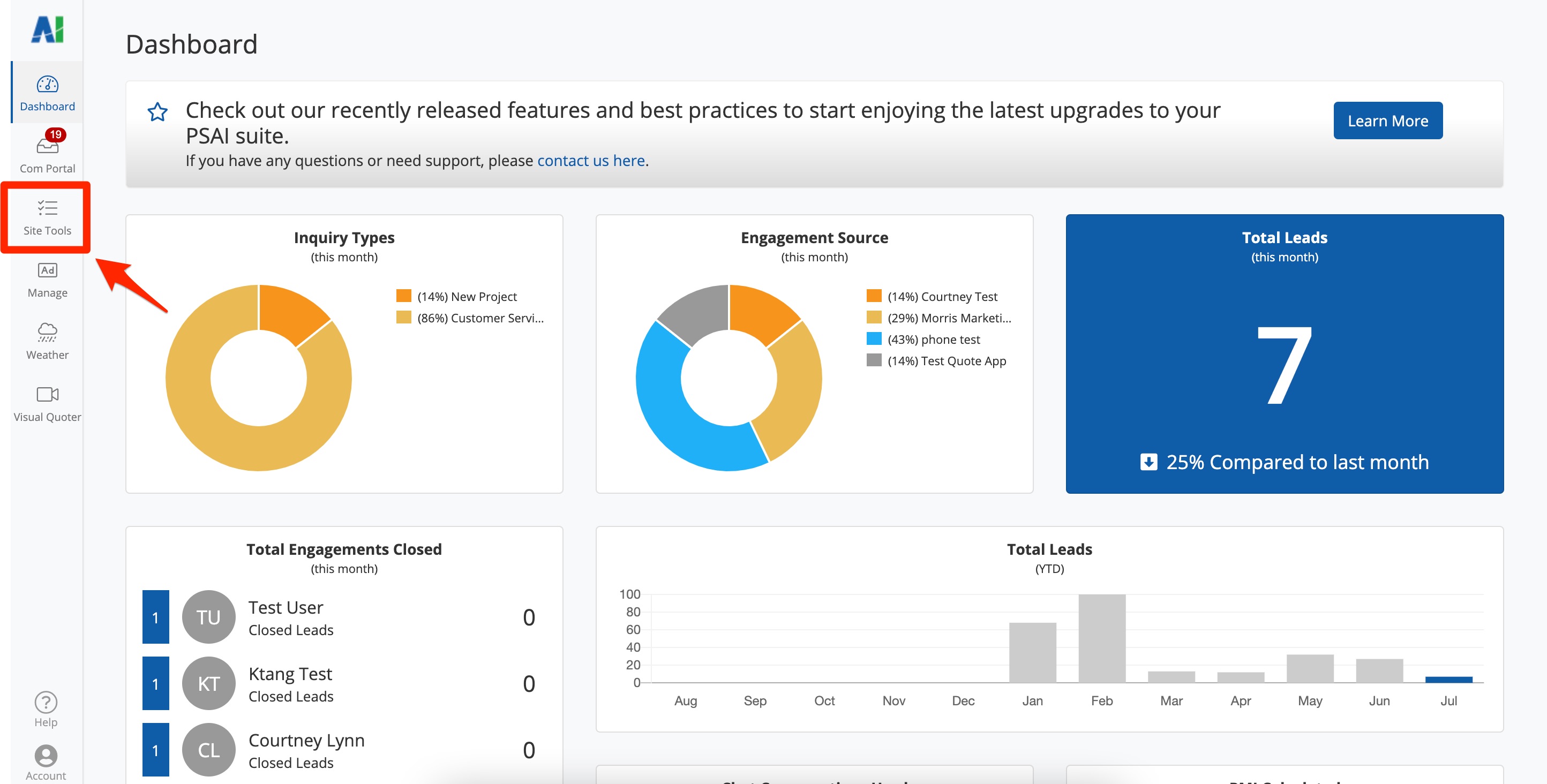Click the Jul bar in Total Leads chart
The image size is (1547, 784).
click(x=1448, y=679)
